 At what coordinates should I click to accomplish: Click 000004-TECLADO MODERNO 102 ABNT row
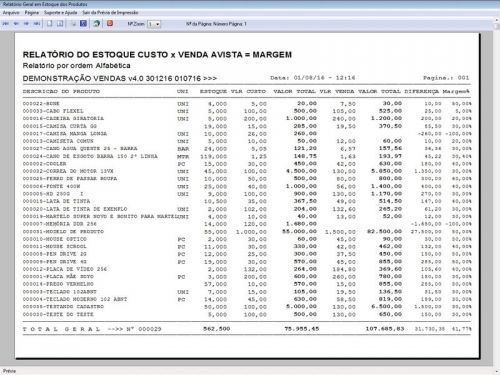coord(247,299)
